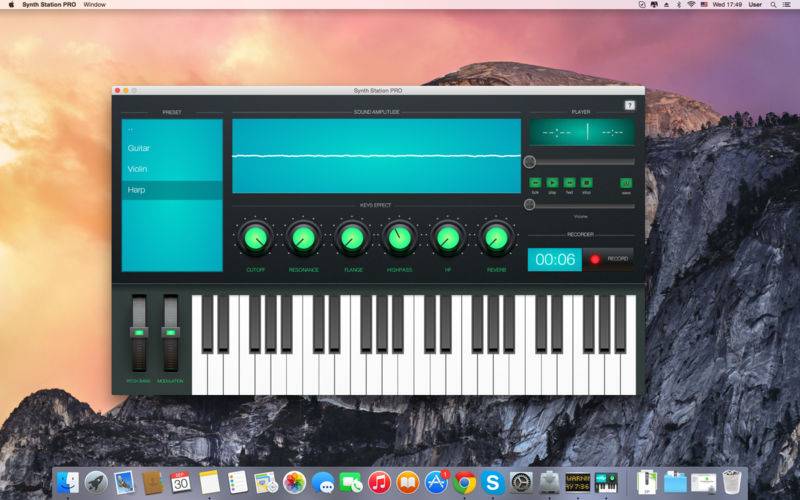The width and height of the screenshot is (800, 500).
Task: Click the red Record button
Action: [x=609, y=259]
